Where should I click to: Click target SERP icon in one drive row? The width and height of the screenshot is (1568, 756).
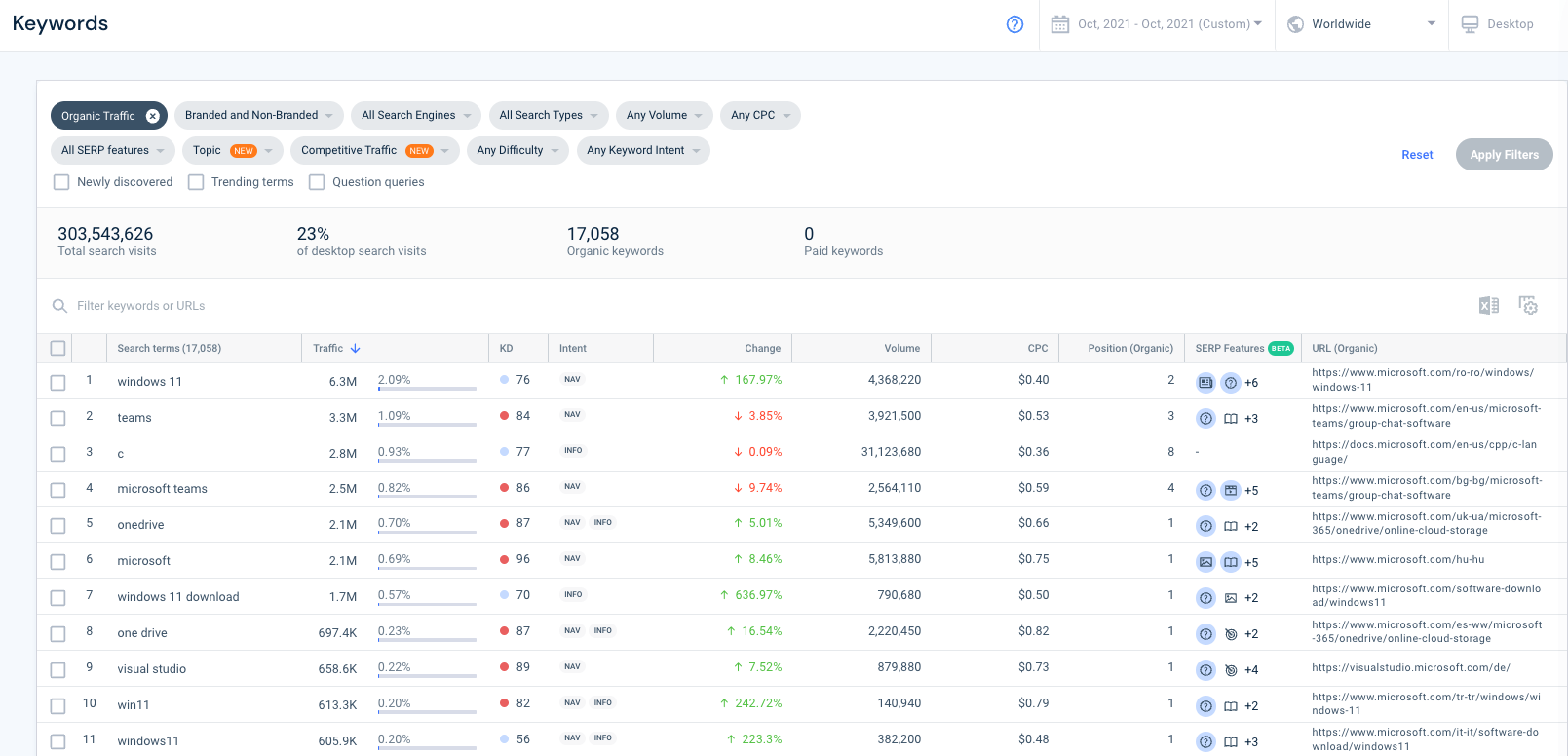point(1231,634)
